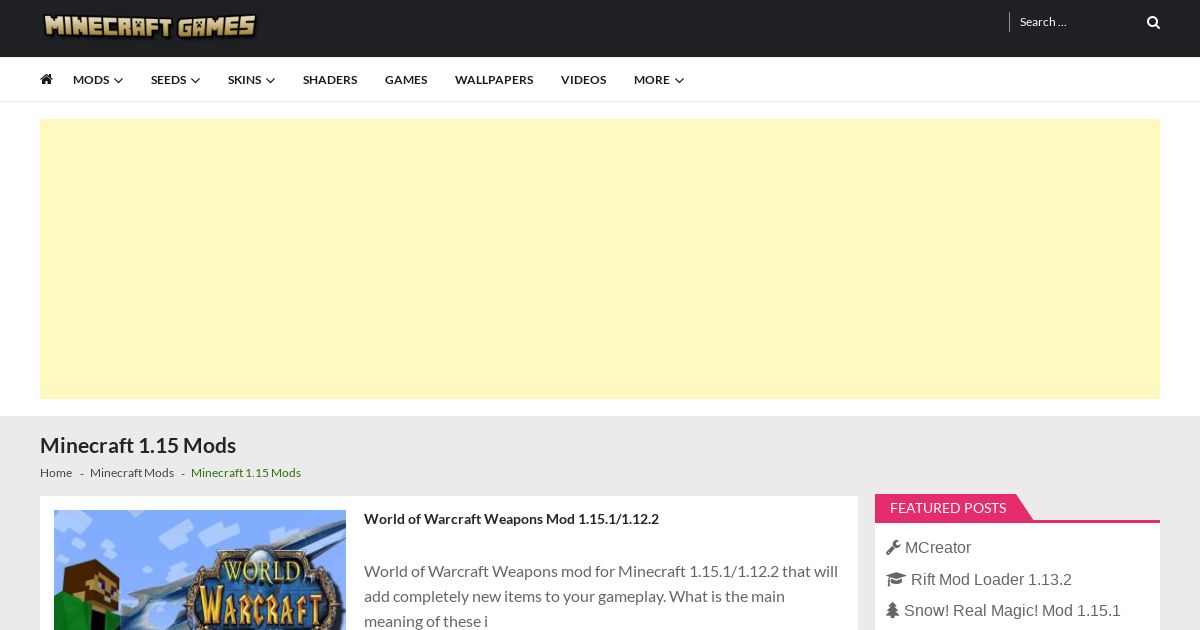Click the World of Warcraft Weapons post excerpt
Image resolution: width=1200 pixels, height=630 pixels.
tap(601, 596)
